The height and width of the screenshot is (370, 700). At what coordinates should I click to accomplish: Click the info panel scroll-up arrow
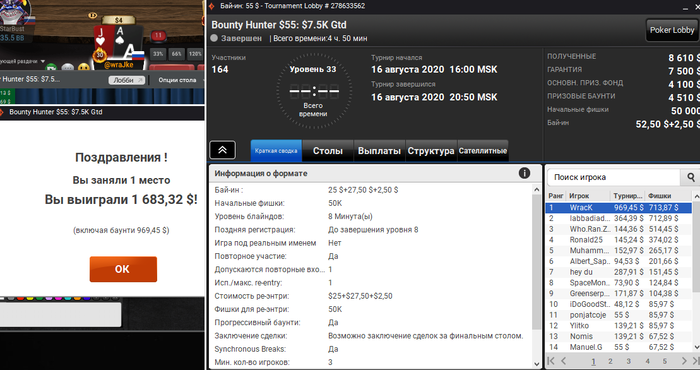point(537,190)
